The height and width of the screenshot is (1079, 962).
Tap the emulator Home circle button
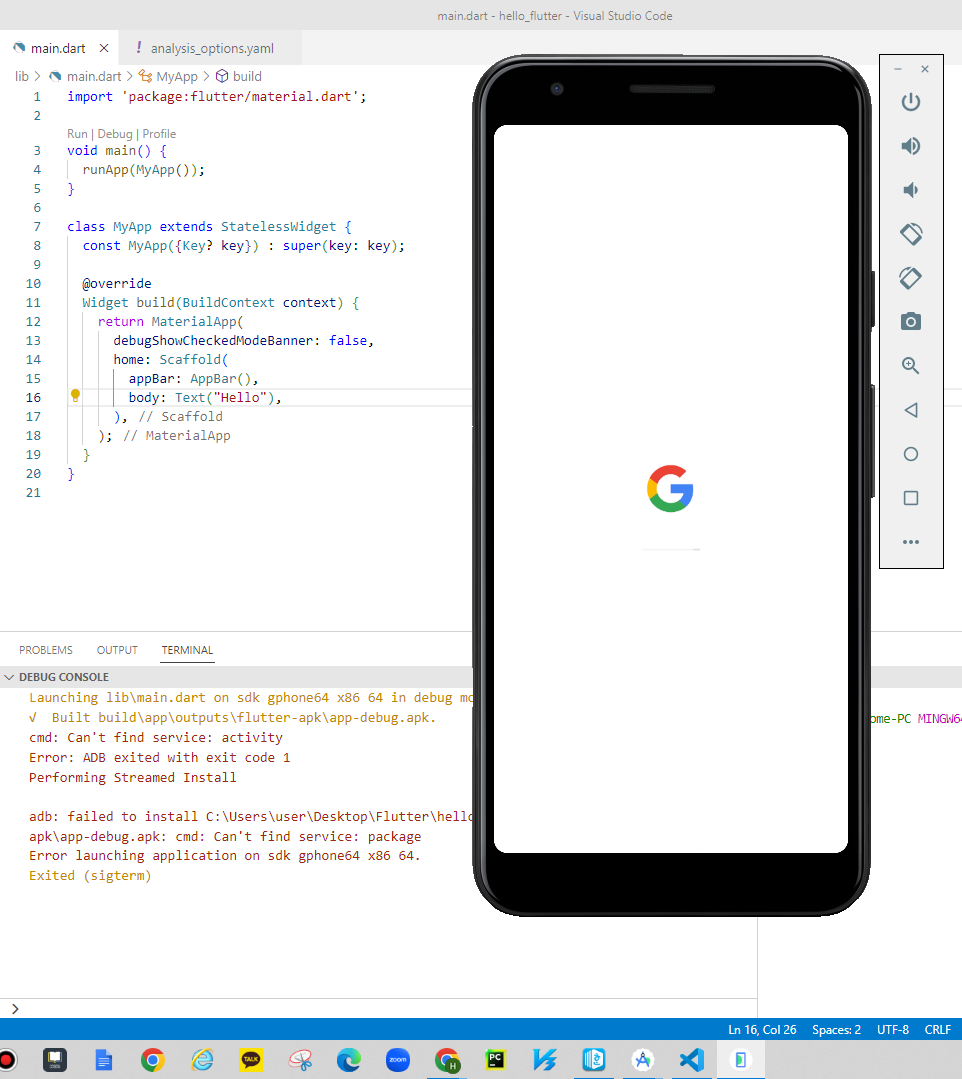910,454
